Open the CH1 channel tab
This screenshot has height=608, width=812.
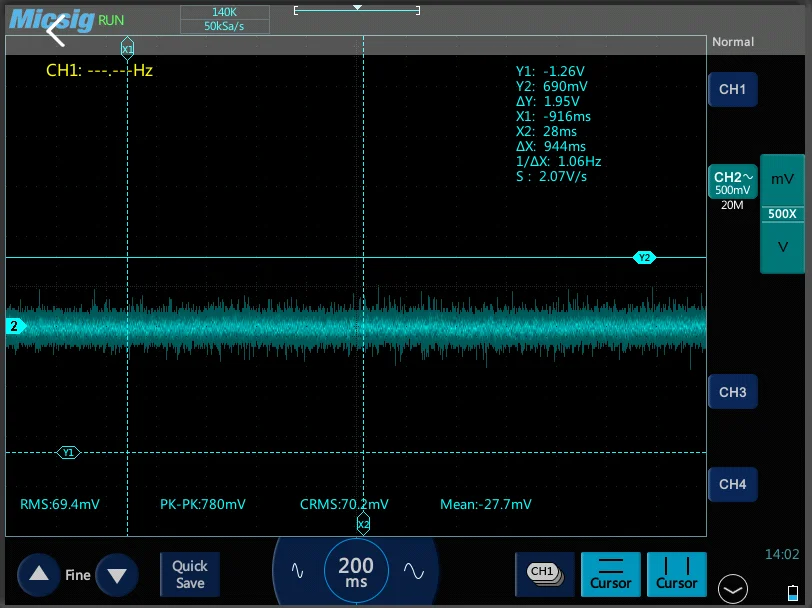tap(732, 89)
